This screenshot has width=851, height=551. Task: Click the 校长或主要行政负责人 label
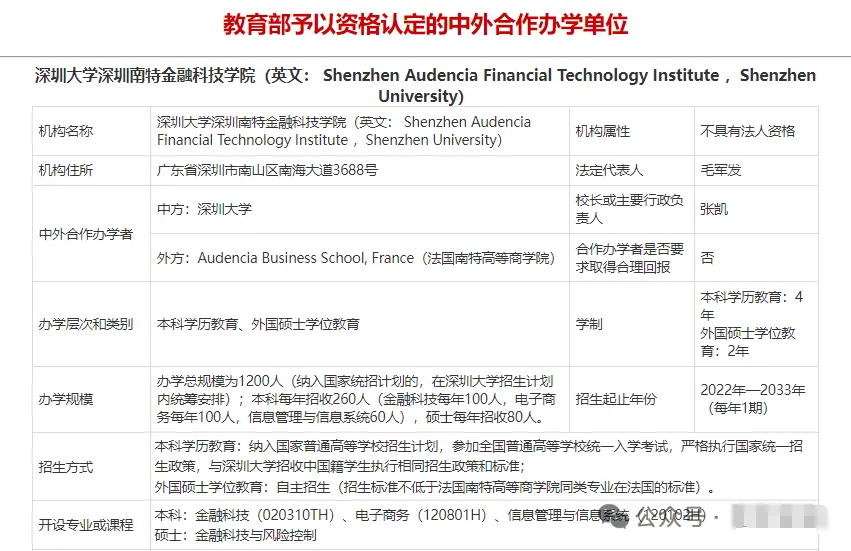(x=630, y=209)
